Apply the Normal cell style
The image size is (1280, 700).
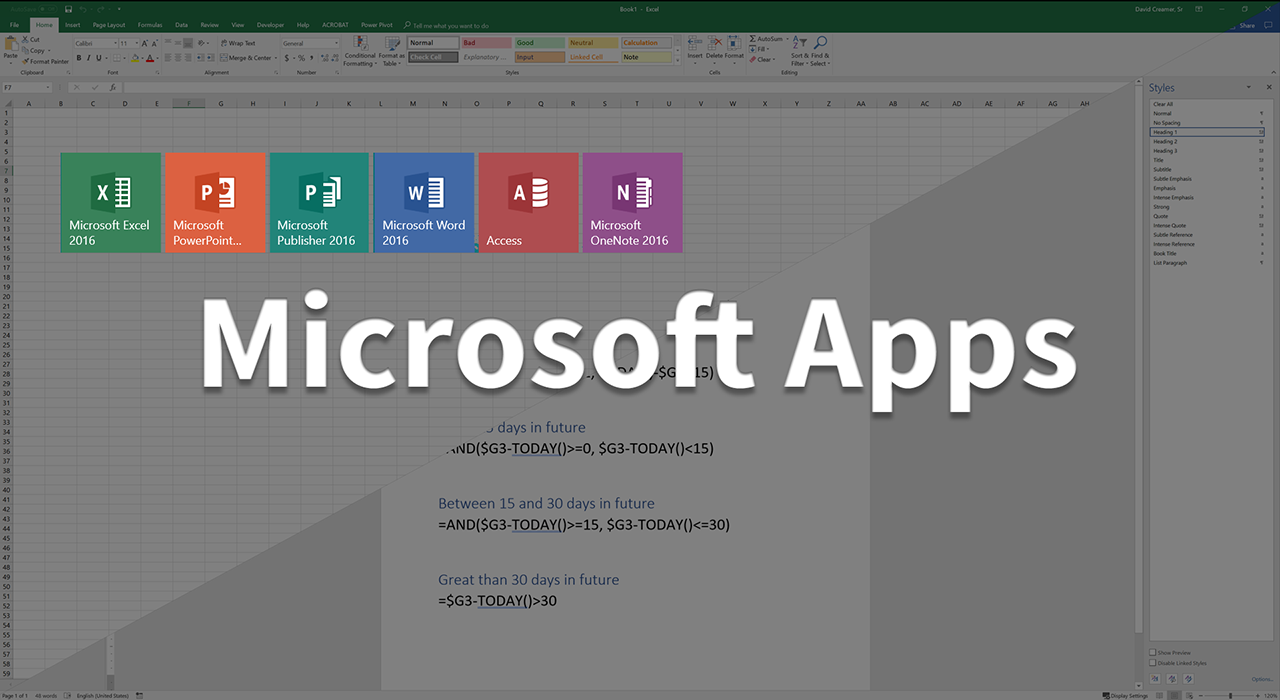click(433, 43)
